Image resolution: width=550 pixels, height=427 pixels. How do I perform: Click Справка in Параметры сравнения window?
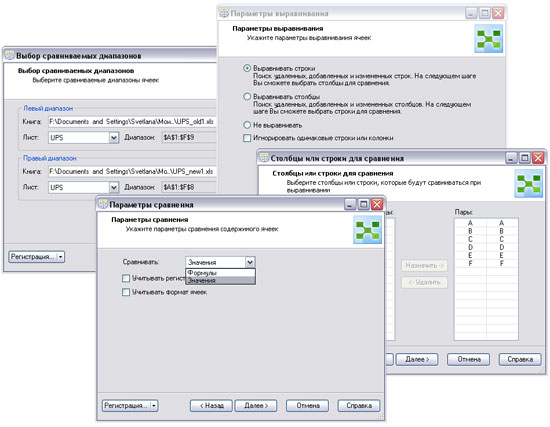point(359,406)
